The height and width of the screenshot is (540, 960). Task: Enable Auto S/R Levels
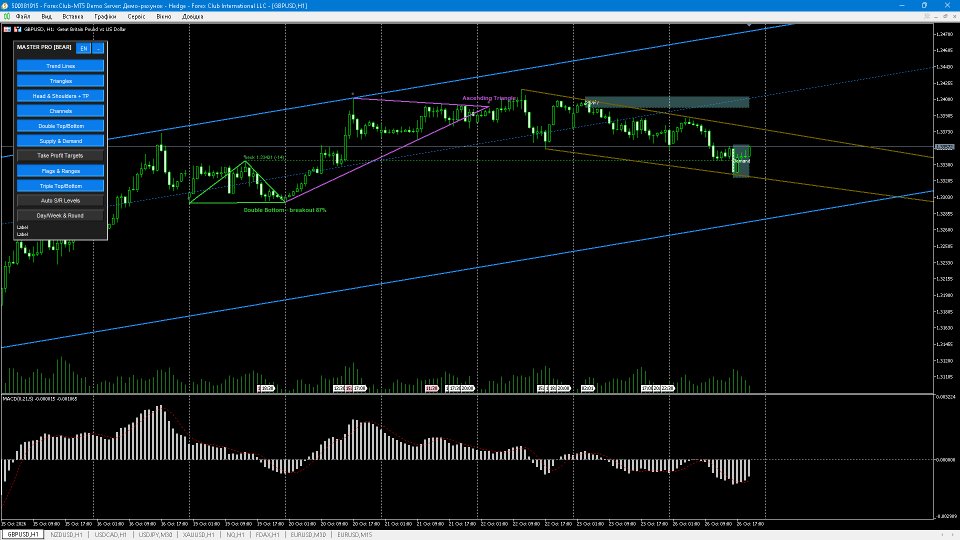click(x=61, y=200)
